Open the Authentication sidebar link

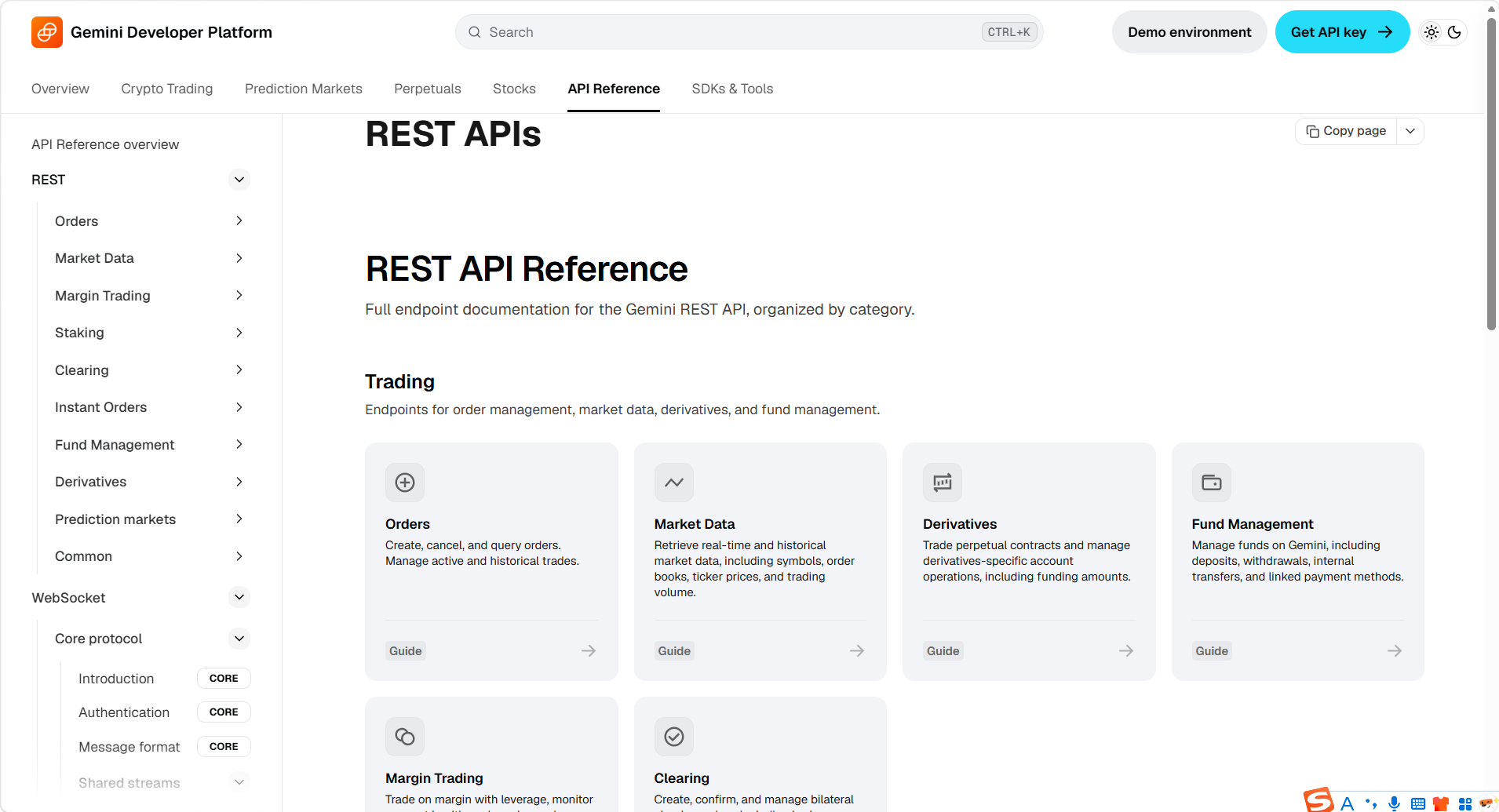click(124, 712)
